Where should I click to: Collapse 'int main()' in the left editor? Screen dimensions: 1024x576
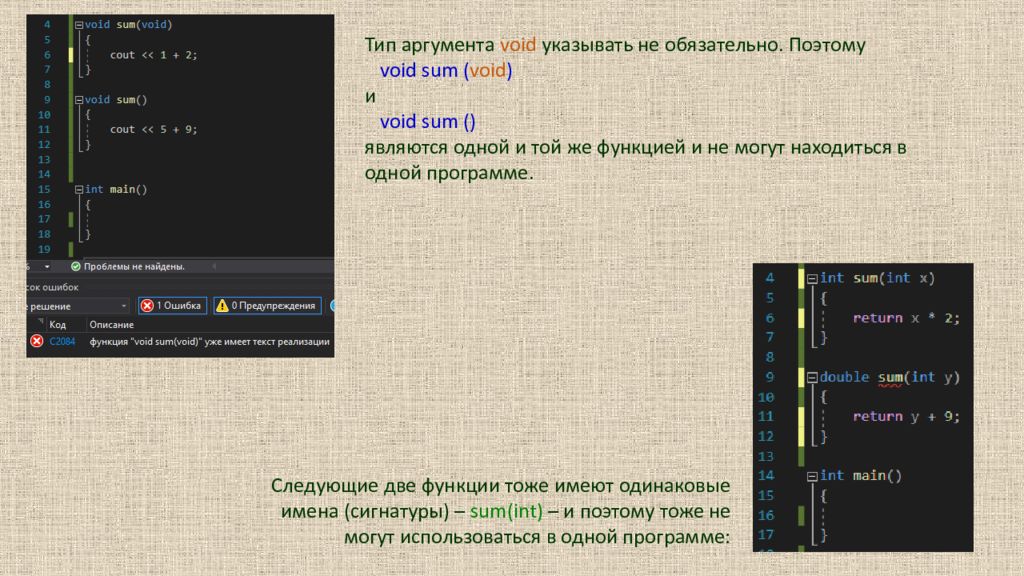[79, 189]
